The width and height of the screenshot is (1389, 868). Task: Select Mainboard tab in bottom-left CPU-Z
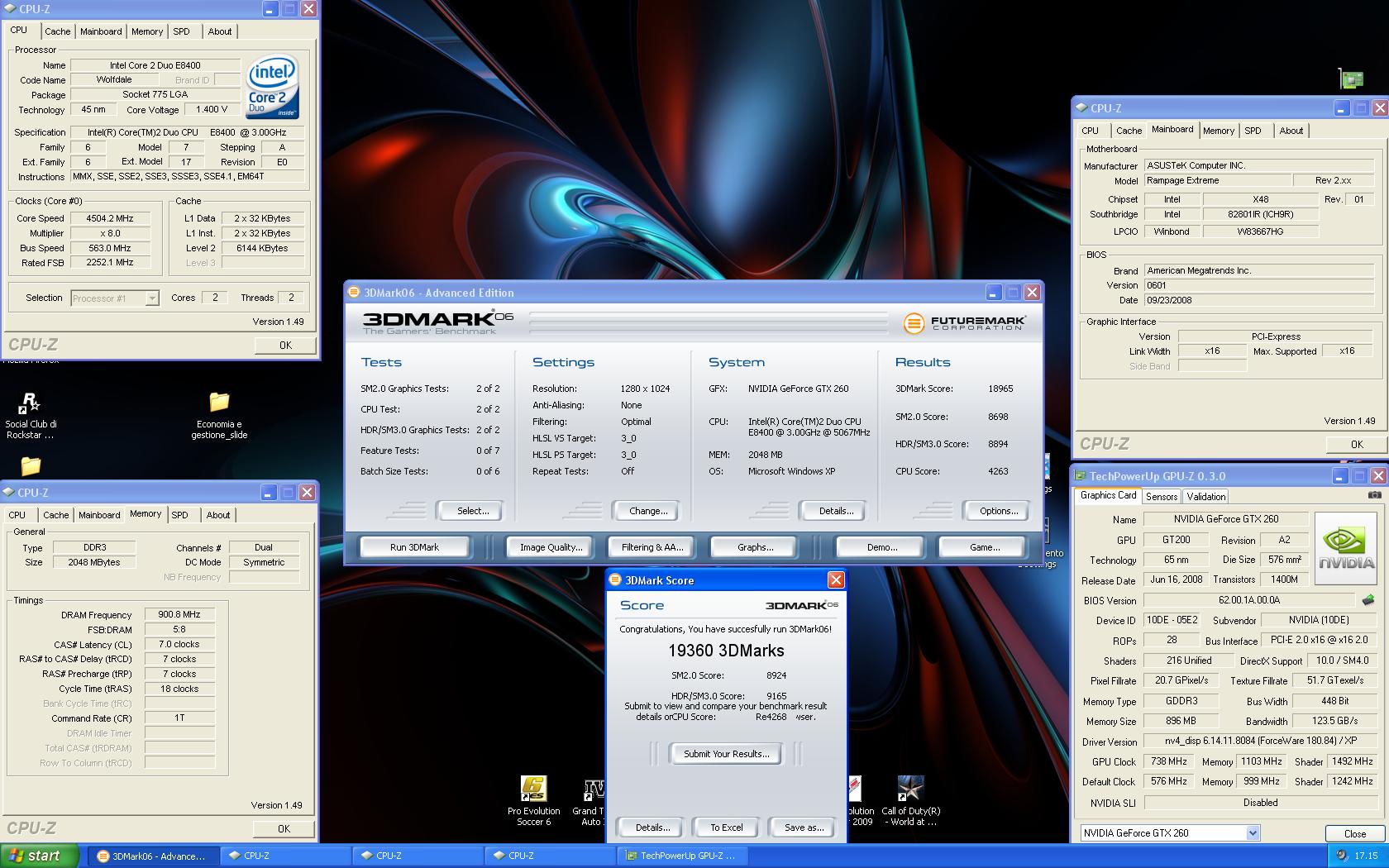[x=99, y=515]
